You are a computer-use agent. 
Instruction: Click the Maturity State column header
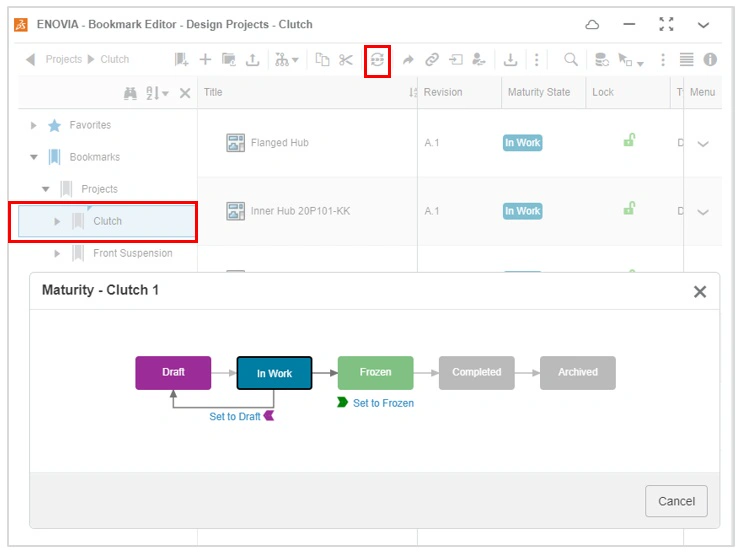(x=539, y=92)
